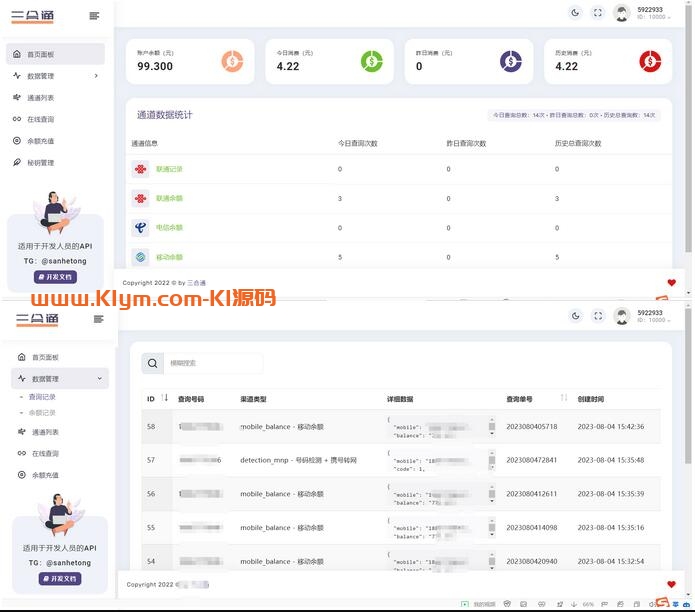Click the orange account balance coin icon

click(x=232, y=61)
